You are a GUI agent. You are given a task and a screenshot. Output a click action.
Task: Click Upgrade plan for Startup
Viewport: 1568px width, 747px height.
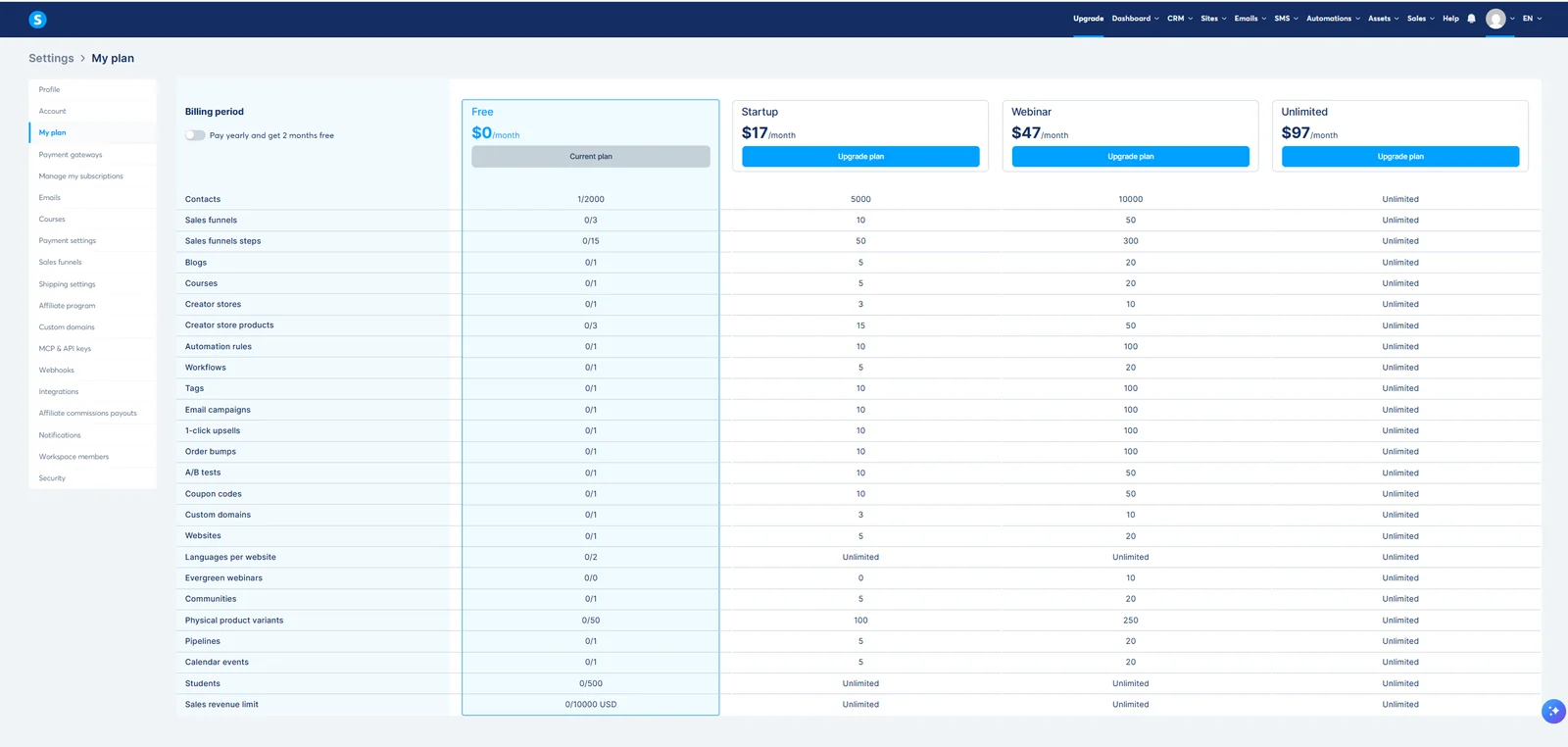[860, 156]
